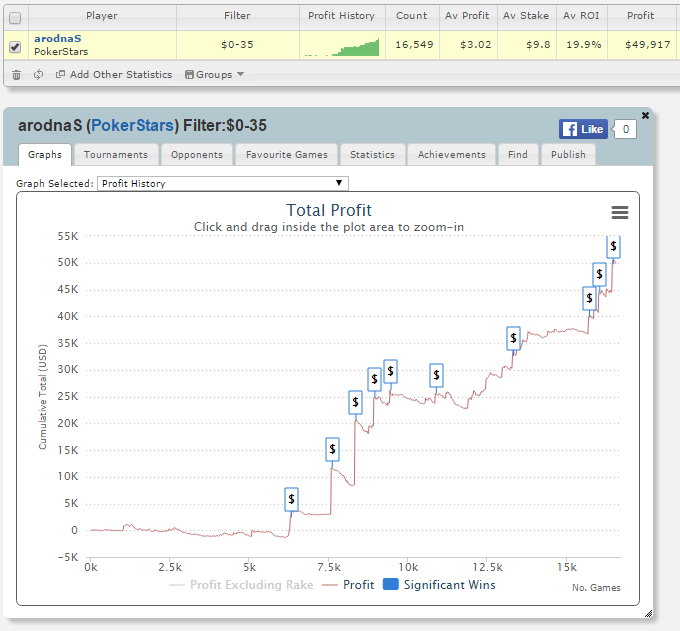Image resolution: width=680 pixels, height=631 pixels.
Task: Click the trash delete icon
Action: 16,75
